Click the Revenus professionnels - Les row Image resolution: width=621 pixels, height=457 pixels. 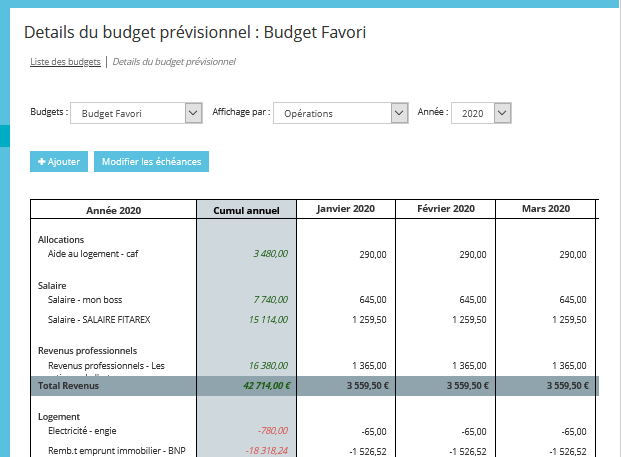pyautogui.click(x=106, y=366)
